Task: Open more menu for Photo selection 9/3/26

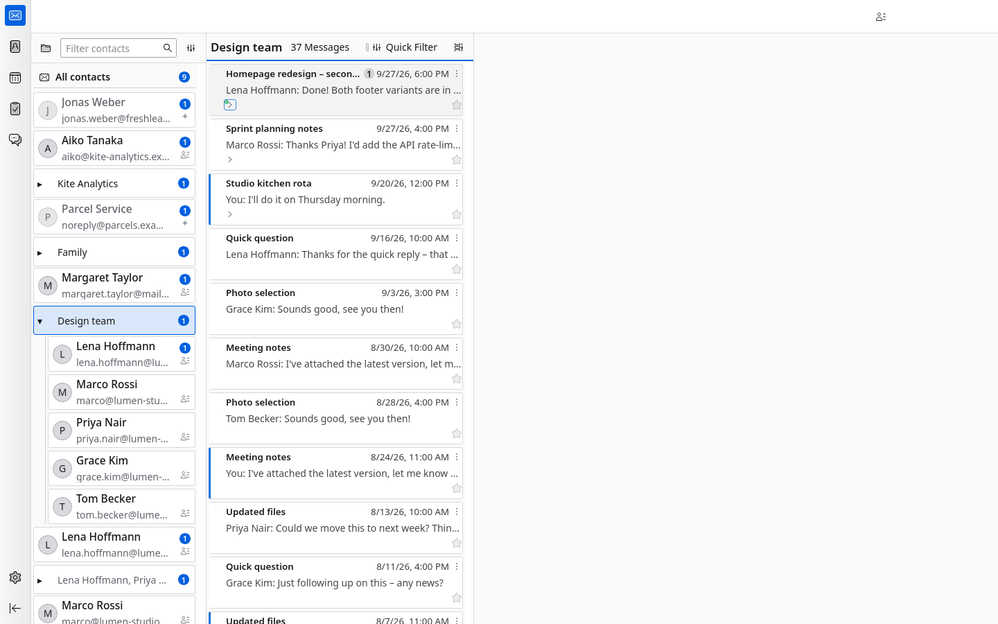Action: tap(456, 293)
